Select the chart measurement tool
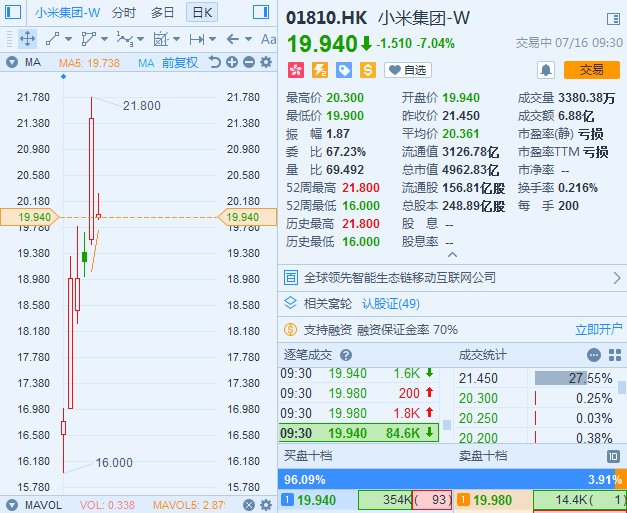This screenshot has height=513, width=627. pyautogui.click(x=161, y=39)
